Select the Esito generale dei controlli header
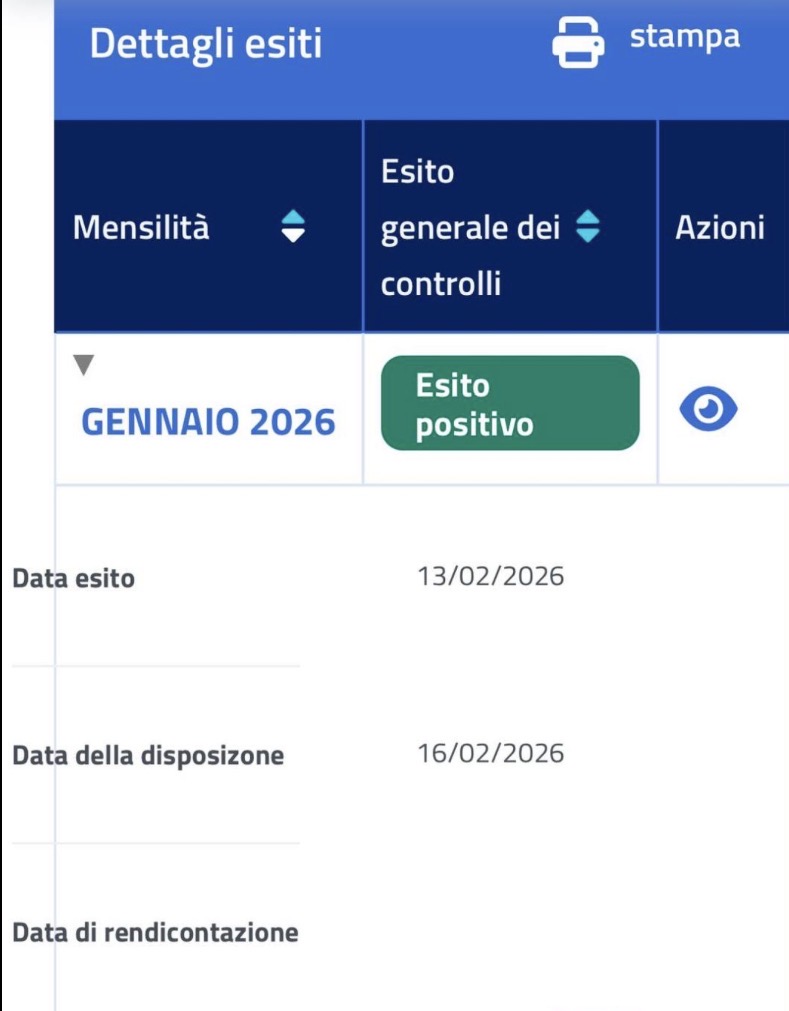The image size is (789, 1011). coord(469,228)
